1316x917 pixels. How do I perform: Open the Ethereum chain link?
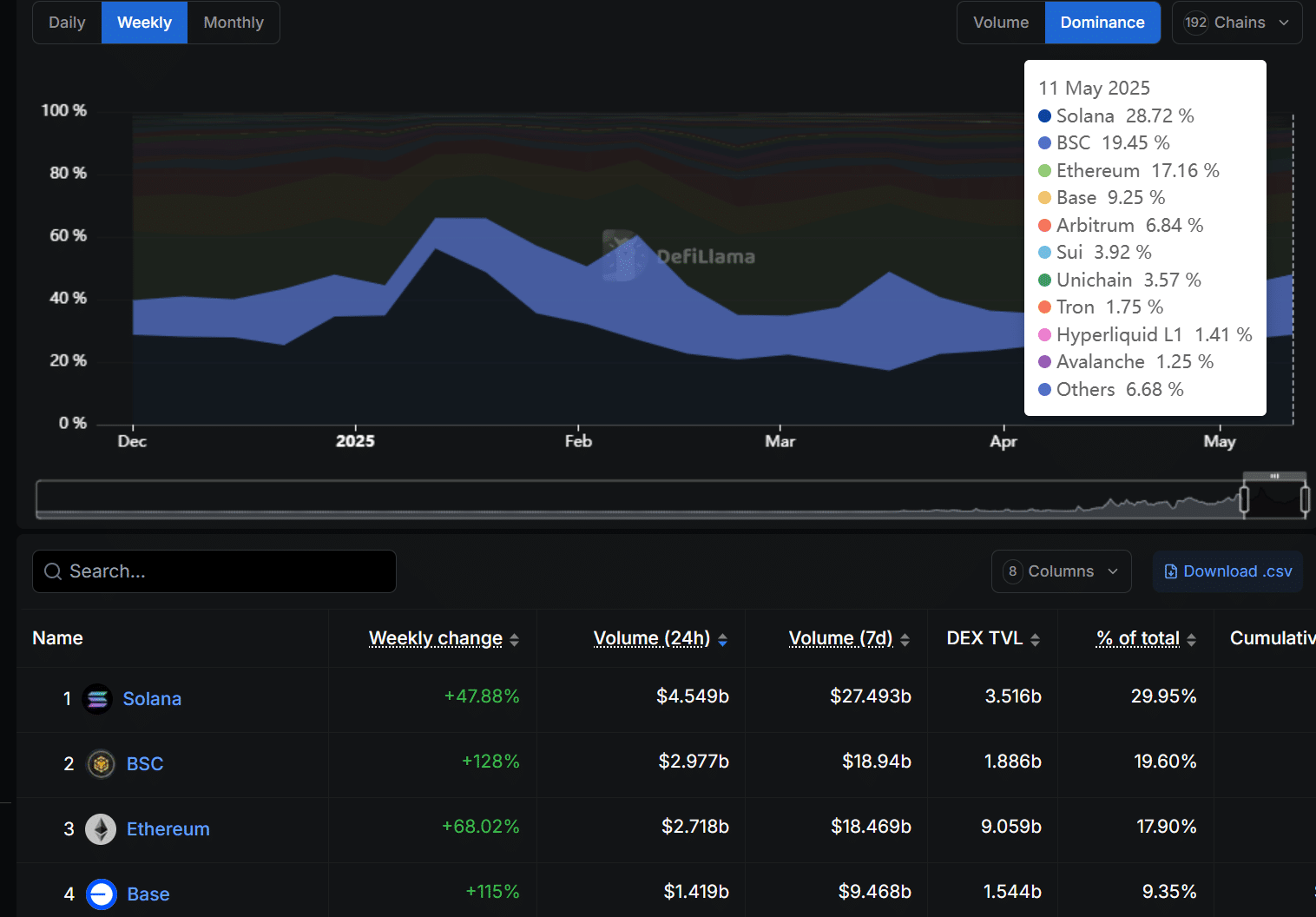point(168,829)
